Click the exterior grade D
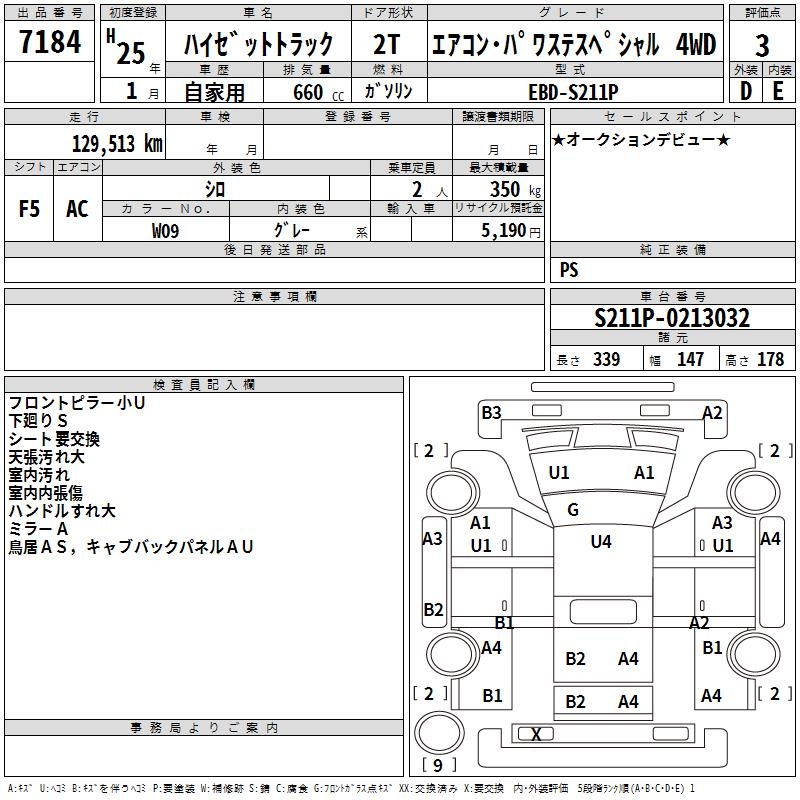Image resolution: width=800 pixels, height=800 pixels. point(746,91)
